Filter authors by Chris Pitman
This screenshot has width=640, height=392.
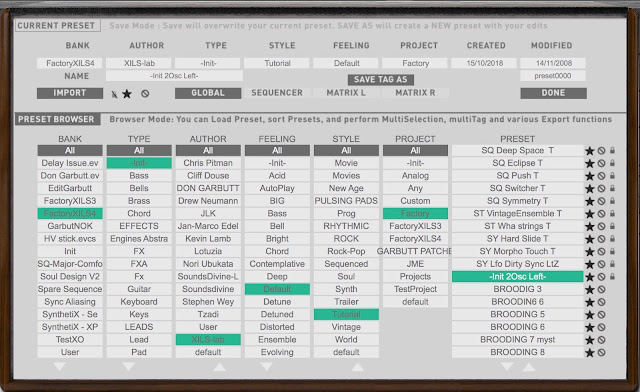click(x=208, y=163)
